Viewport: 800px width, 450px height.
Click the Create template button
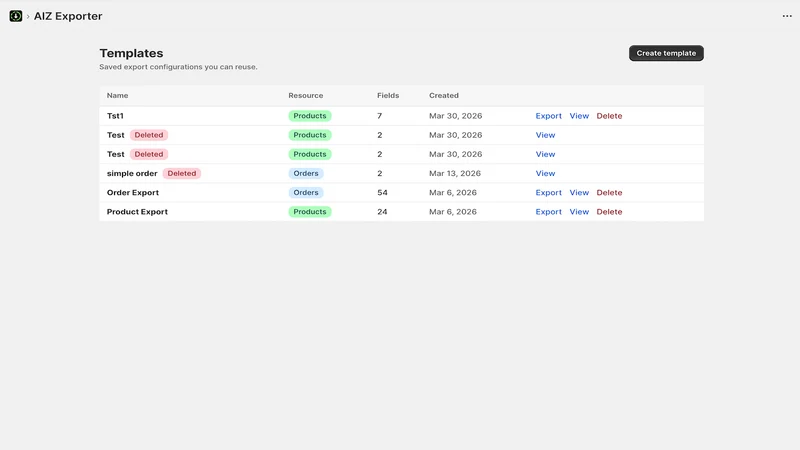666,53
